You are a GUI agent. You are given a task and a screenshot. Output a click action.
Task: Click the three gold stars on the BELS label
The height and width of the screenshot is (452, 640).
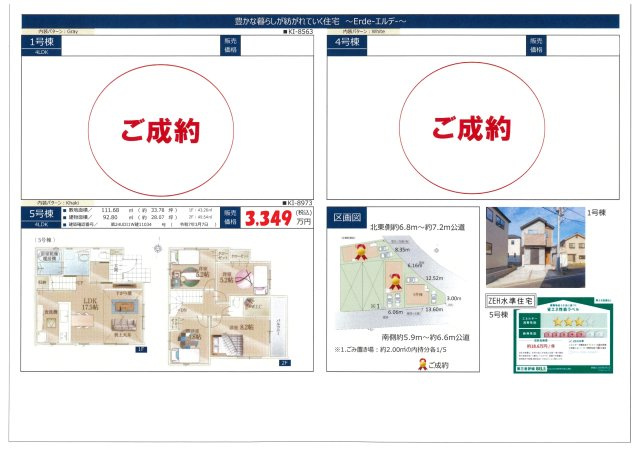568,322
